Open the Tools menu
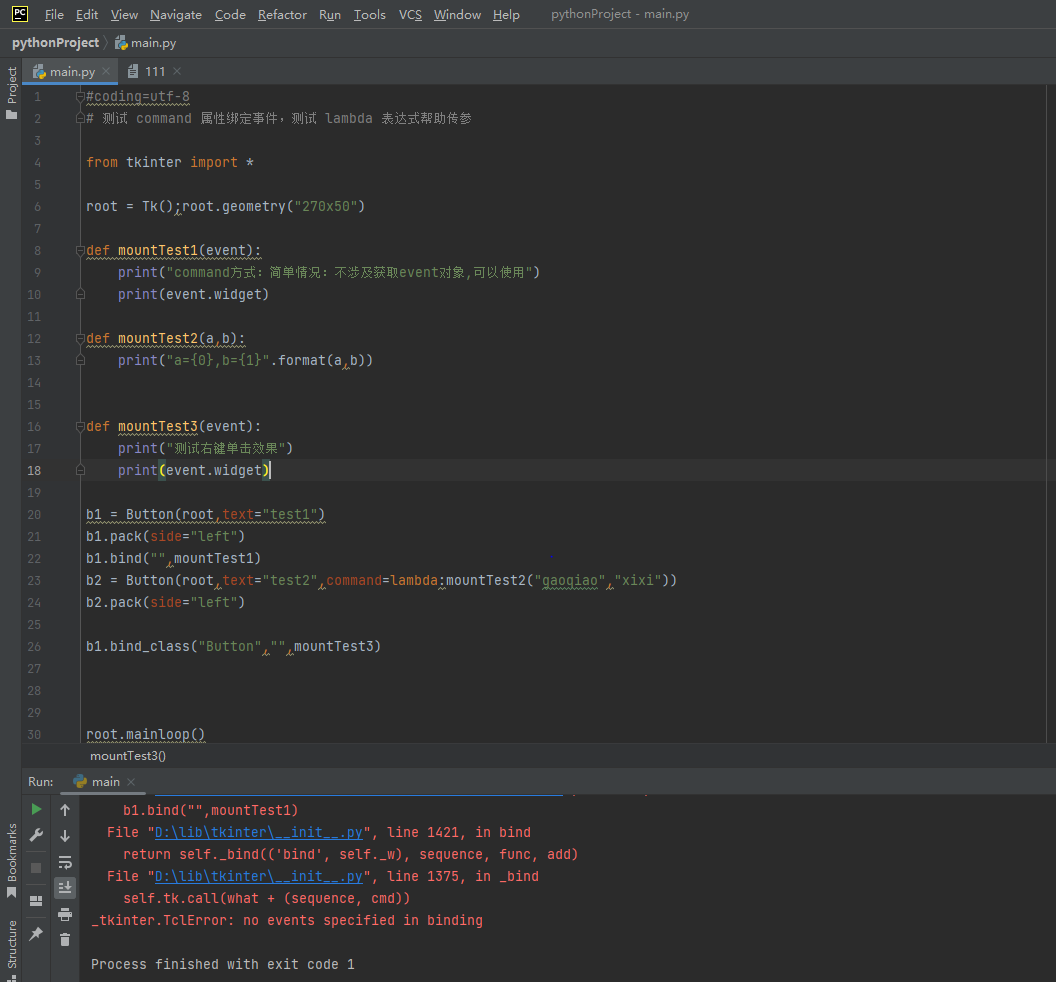The height and width of the screenshot is (982, 1056). point(370,14)
